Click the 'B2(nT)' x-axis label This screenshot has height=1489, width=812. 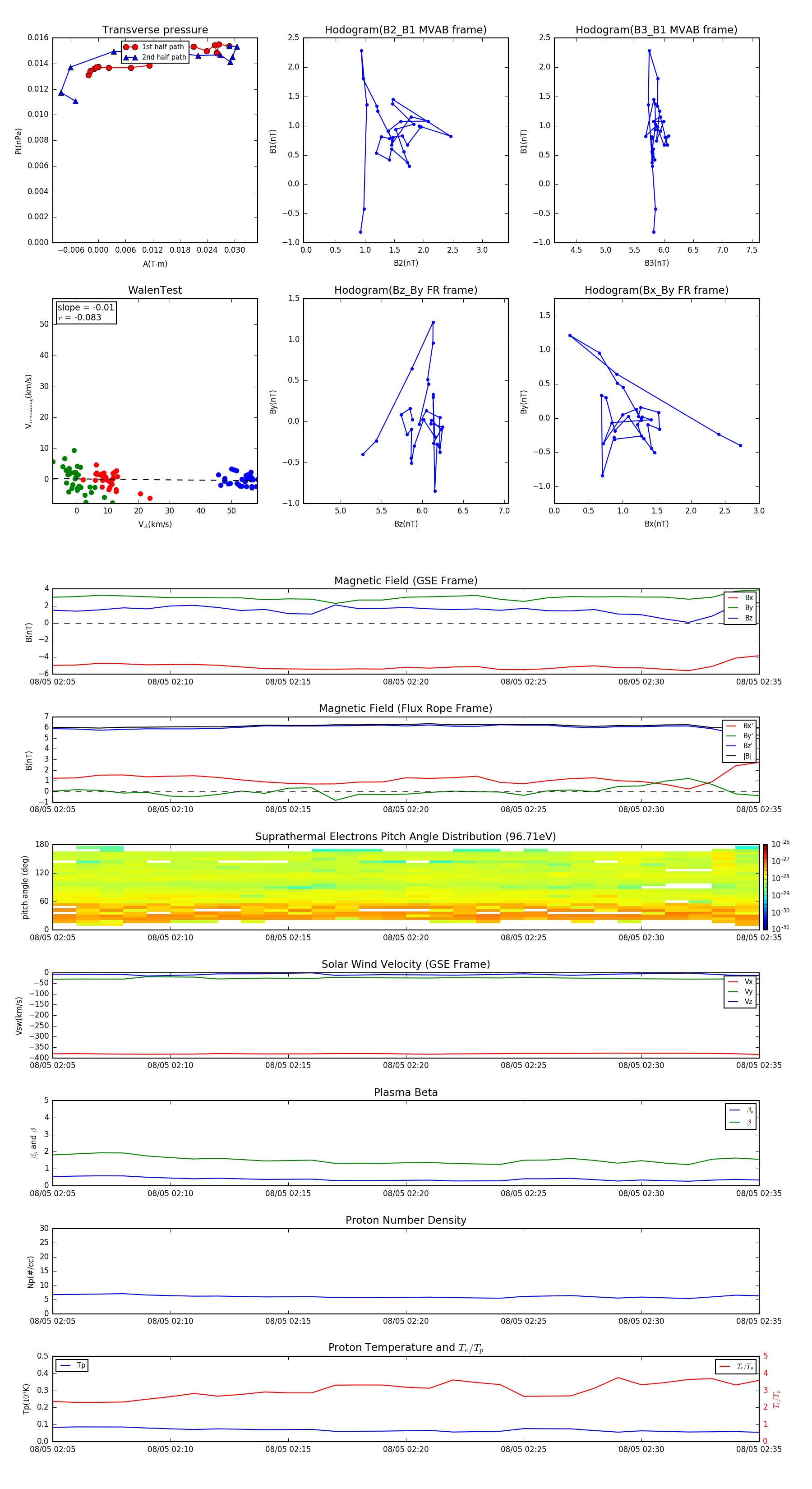point(406,263)
